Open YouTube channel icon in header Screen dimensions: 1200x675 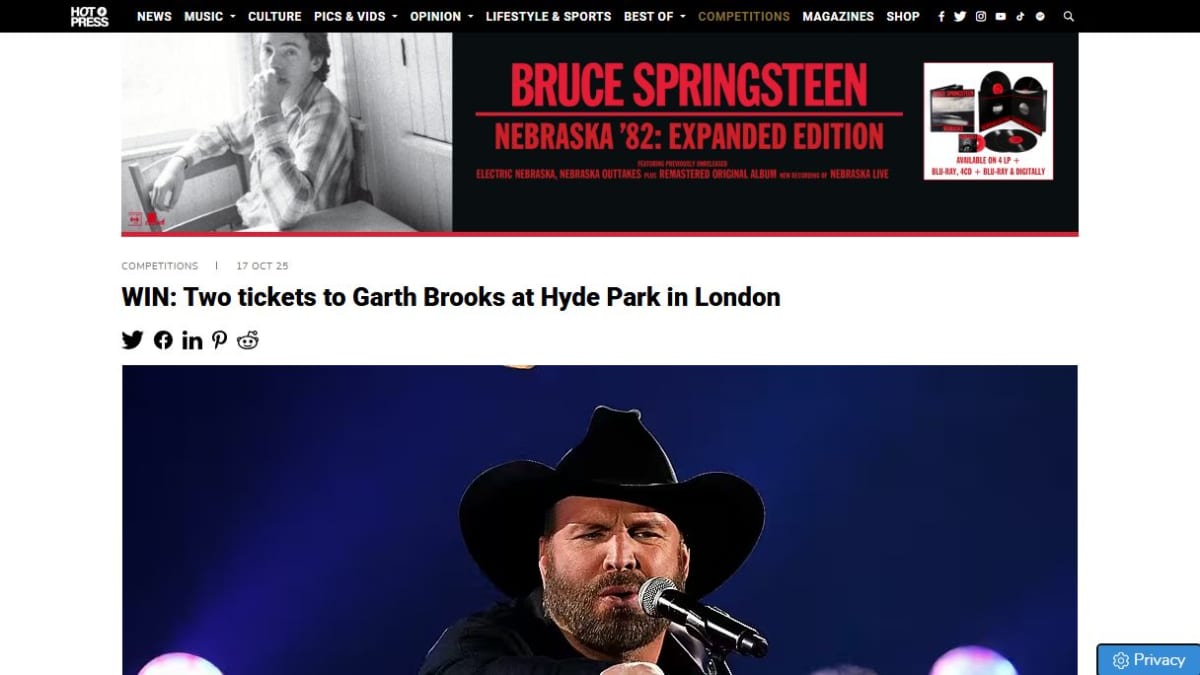tap(1001, 16)
